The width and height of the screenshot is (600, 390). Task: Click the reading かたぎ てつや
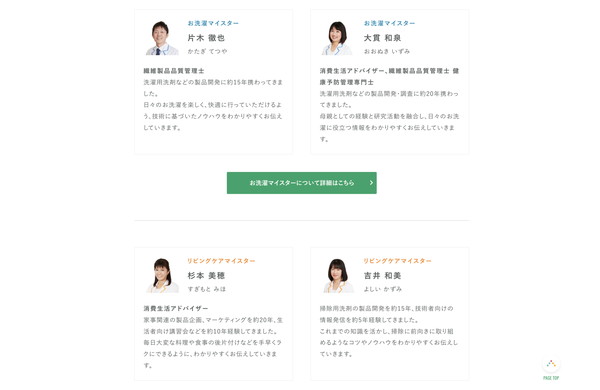(x=207, y=51)
